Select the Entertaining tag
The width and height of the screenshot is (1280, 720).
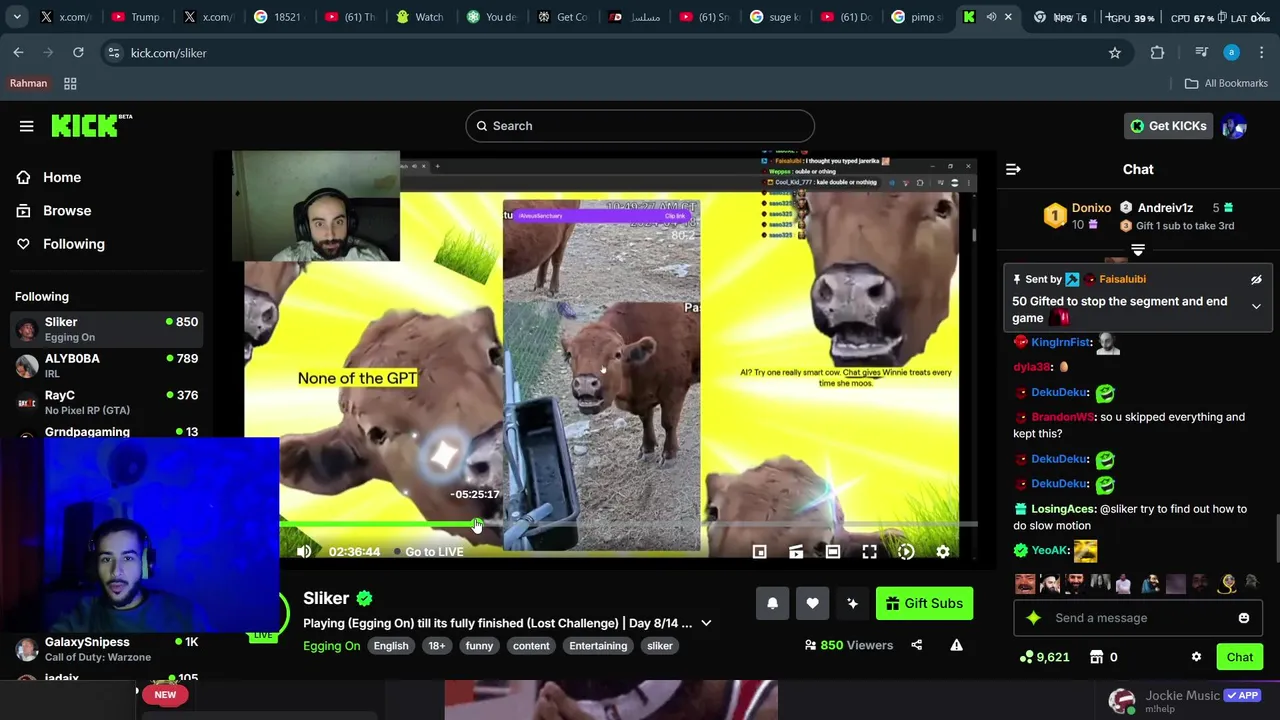click(x=598, y=646)
